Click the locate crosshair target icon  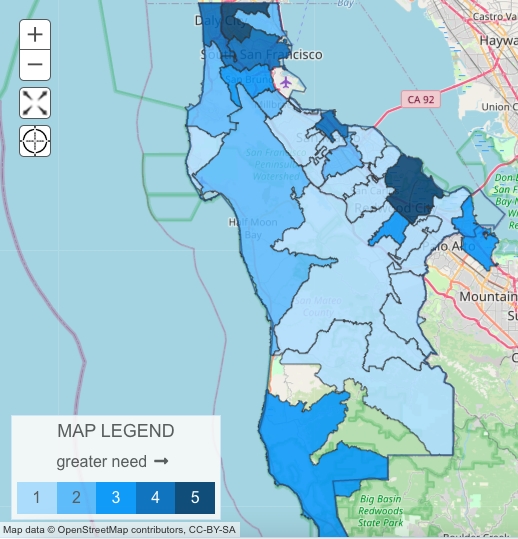tap(35, 141)
